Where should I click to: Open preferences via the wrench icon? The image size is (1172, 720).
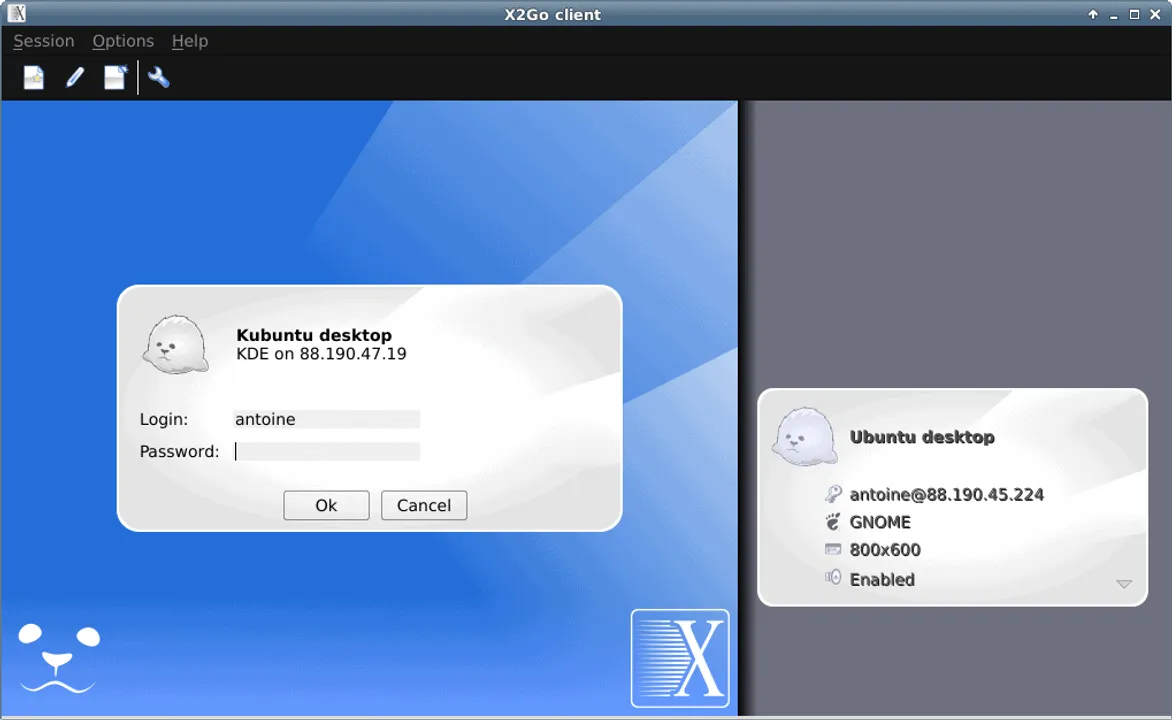(x=158, y=77)
